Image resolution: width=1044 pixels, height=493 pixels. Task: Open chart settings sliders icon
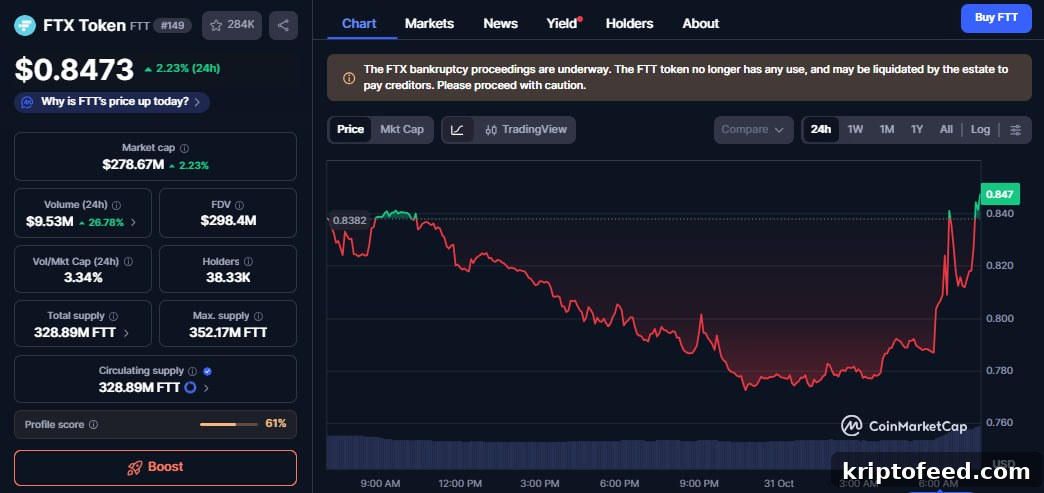tap(1015, 130)
